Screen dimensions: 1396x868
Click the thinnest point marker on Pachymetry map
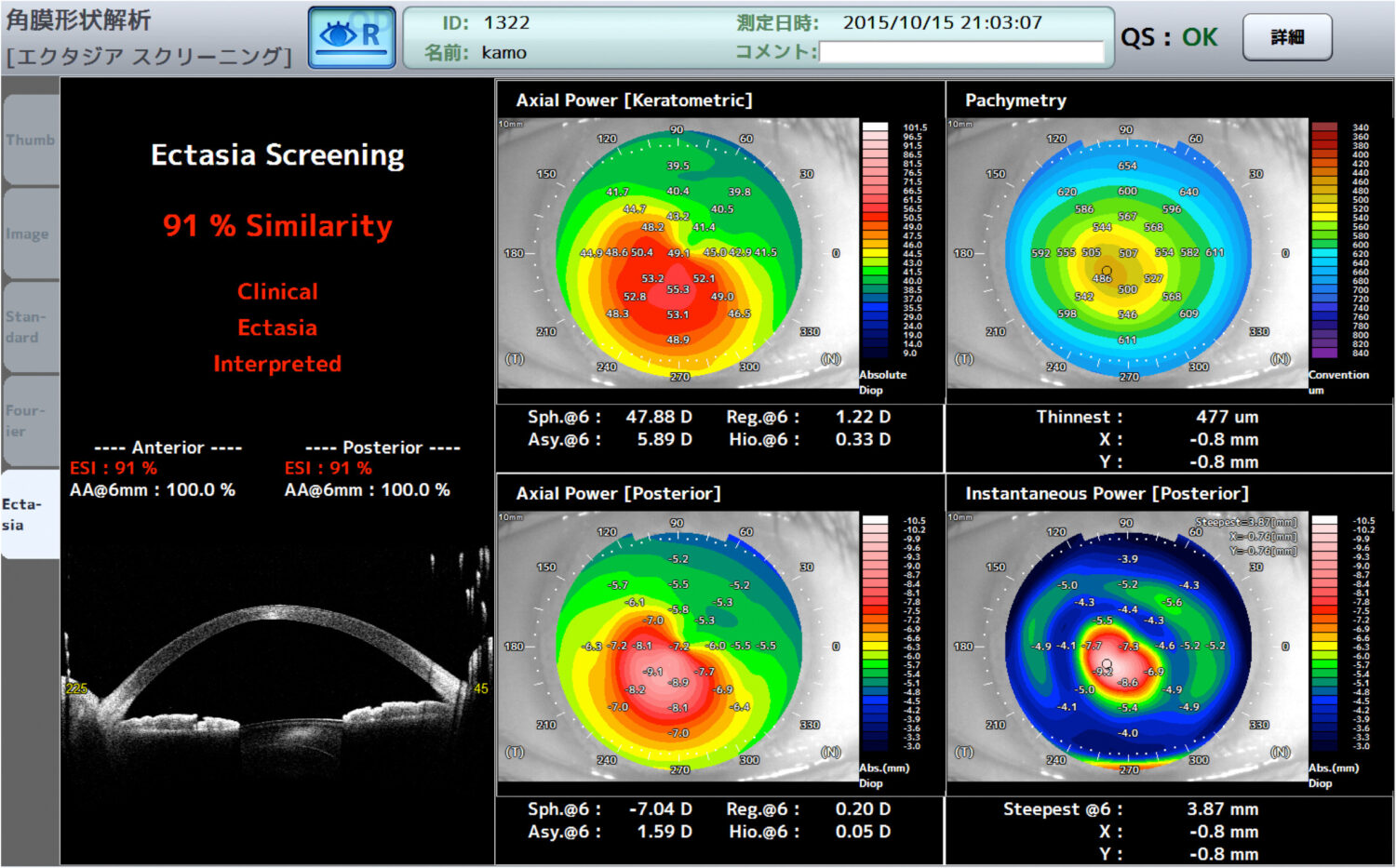(x=1107, y=271)
